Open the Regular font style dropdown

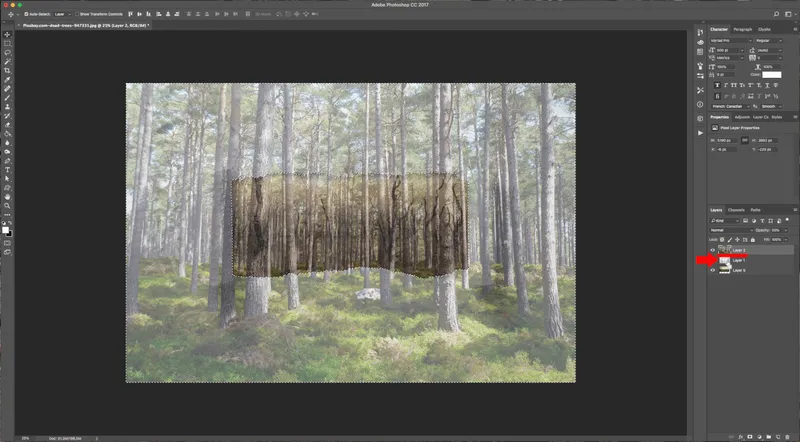click(769, 40)
